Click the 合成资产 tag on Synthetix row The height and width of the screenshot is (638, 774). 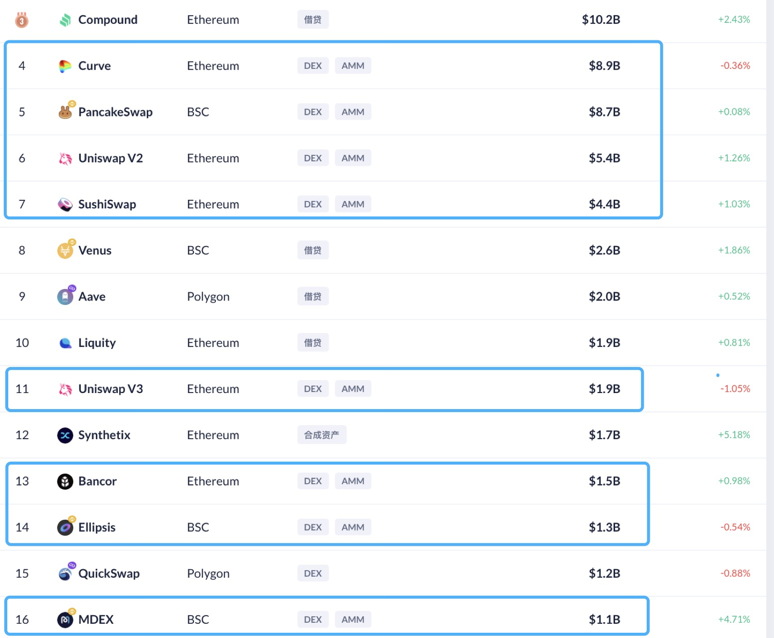click(x=321, y=435)
